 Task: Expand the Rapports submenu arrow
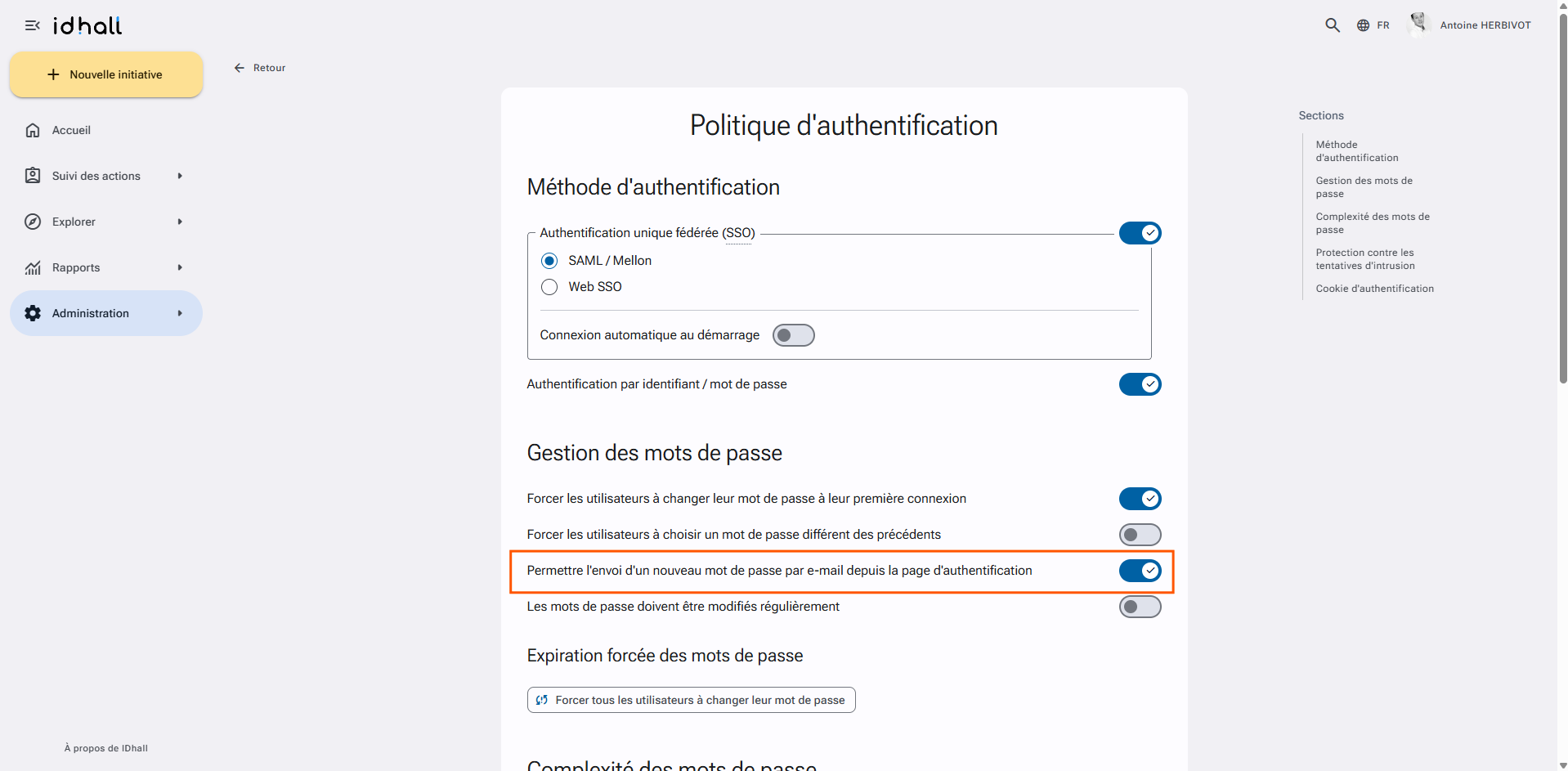pyautogui.click(x=180, y=267)
